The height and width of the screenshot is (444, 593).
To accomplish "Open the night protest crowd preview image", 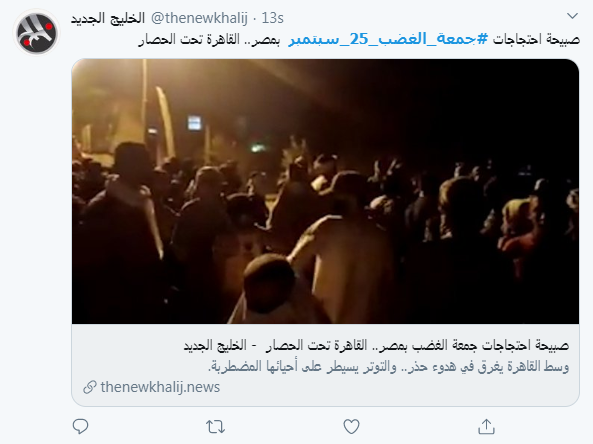I will pos(325,191).
